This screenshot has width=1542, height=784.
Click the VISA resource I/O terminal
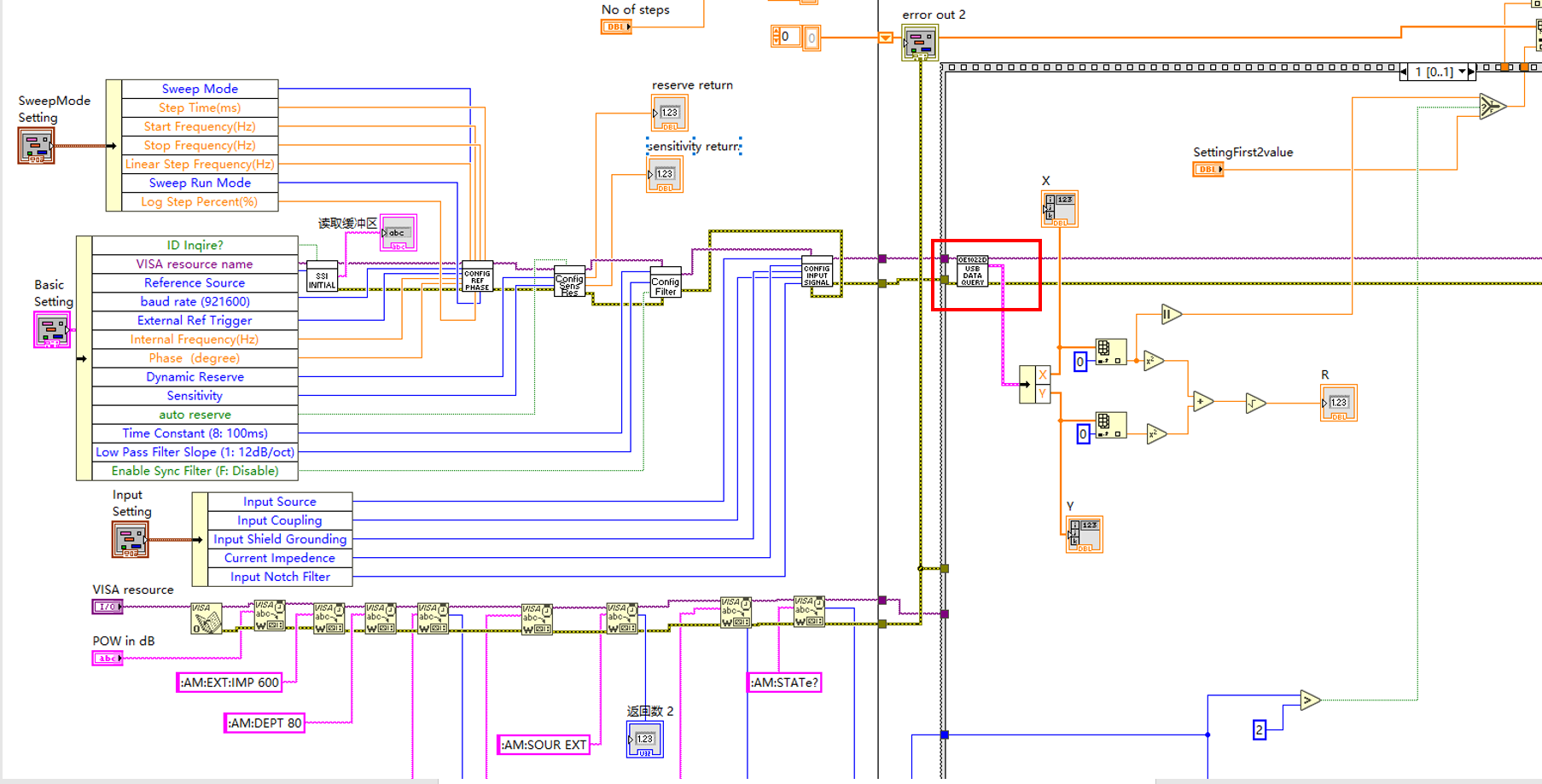(108, 607)
